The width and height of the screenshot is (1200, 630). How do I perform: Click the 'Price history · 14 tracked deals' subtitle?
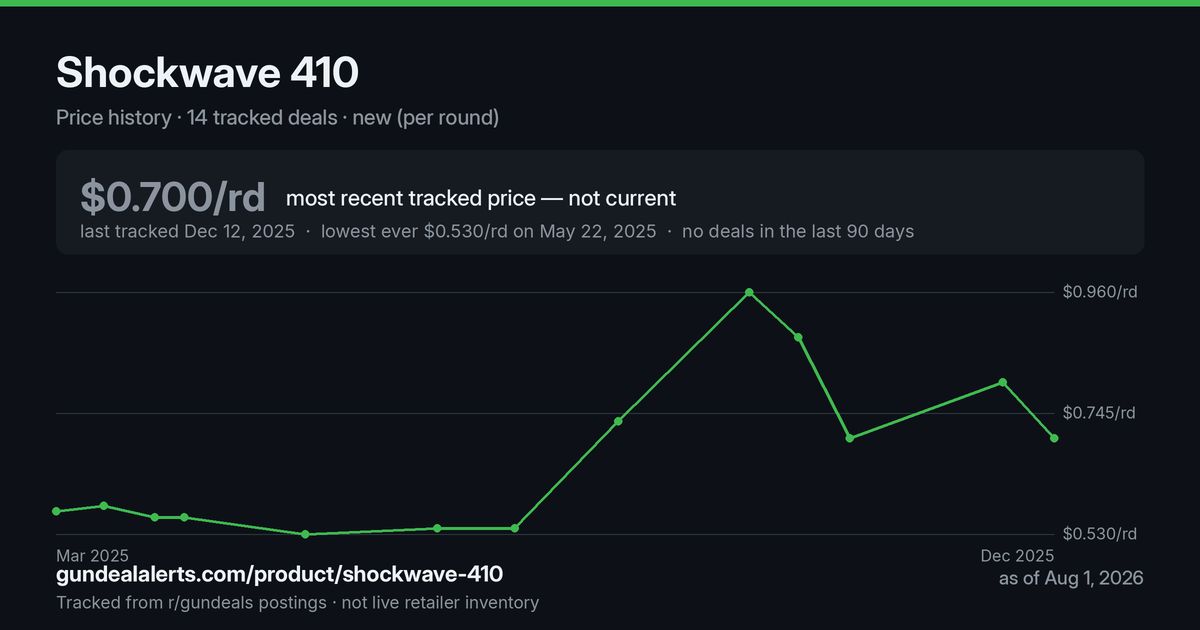(x=197, y=118)
